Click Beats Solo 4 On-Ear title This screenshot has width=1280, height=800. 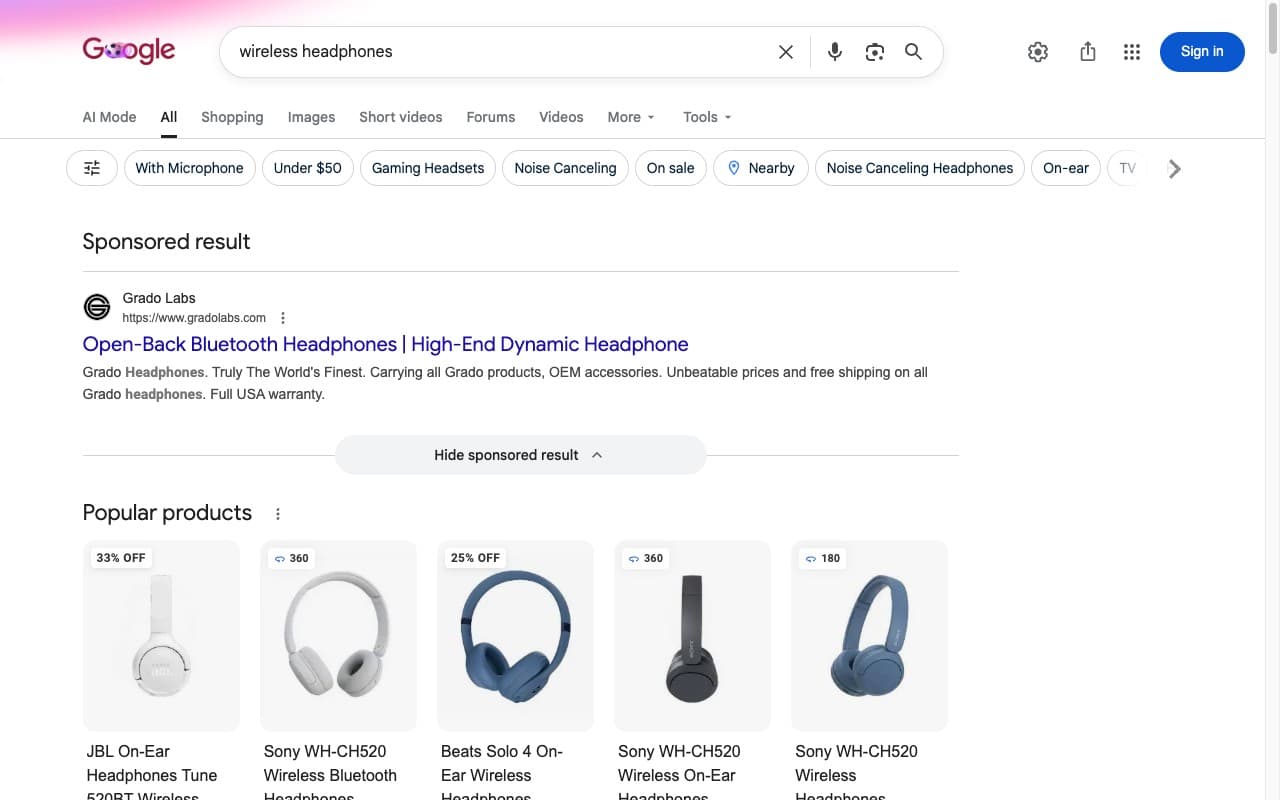point(502,771)
